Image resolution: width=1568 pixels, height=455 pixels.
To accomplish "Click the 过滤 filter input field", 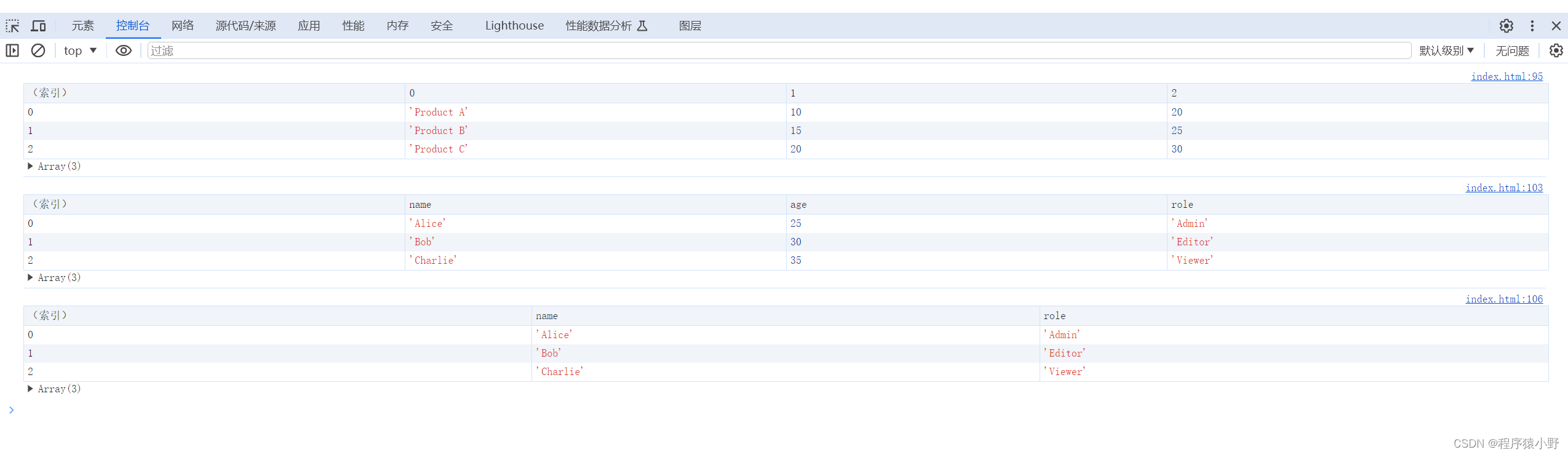I will point(779,50).
